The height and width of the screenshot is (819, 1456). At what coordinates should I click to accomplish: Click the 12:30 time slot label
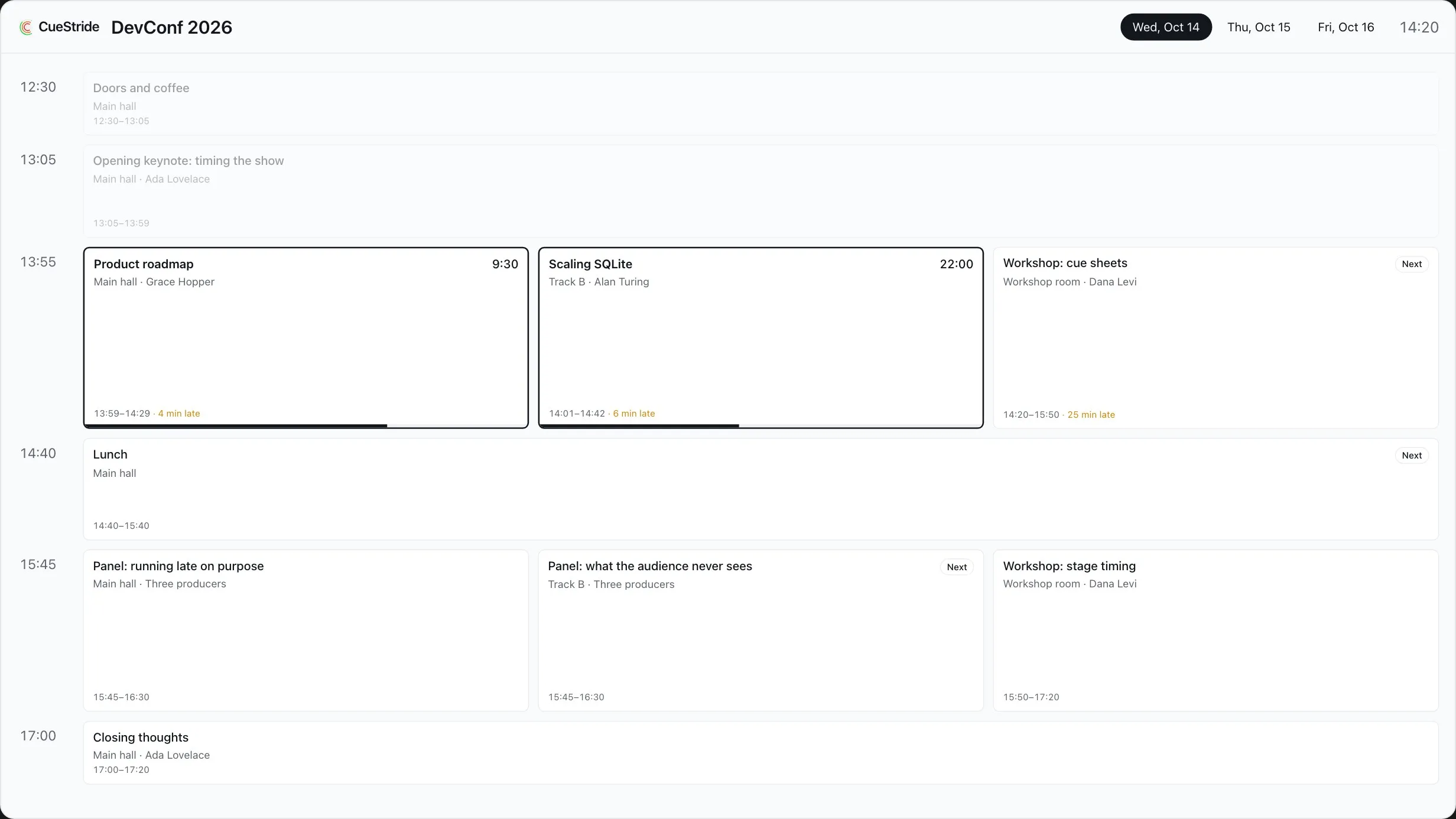tap(38, 87)
